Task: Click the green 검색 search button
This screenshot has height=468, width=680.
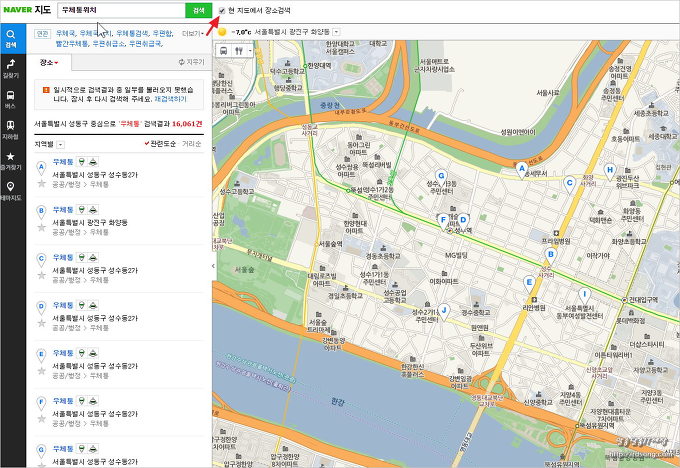Action: pos(198,10)
